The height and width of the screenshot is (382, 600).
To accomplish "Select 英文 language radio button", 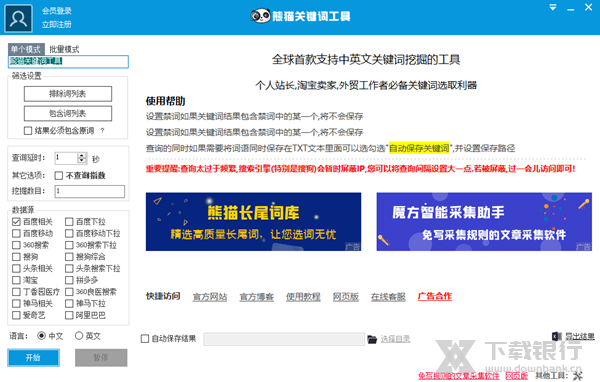I will click(x=79, y=336).
